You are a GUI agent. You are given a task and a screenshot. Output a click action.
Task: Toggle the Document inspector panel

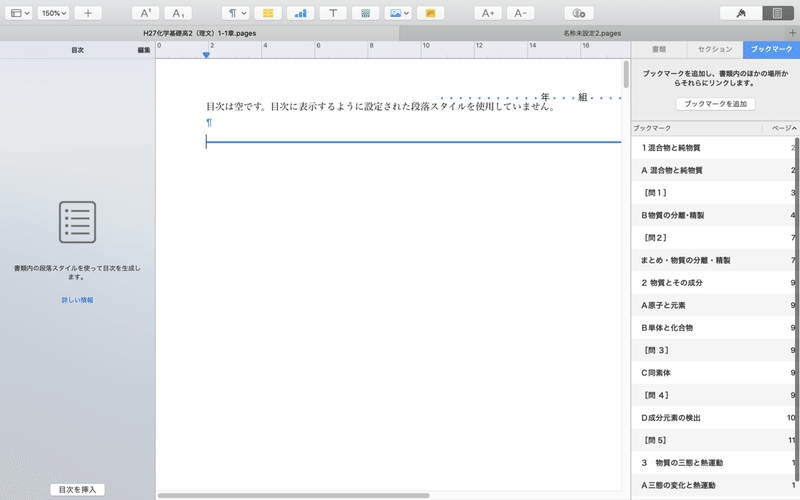778,13
